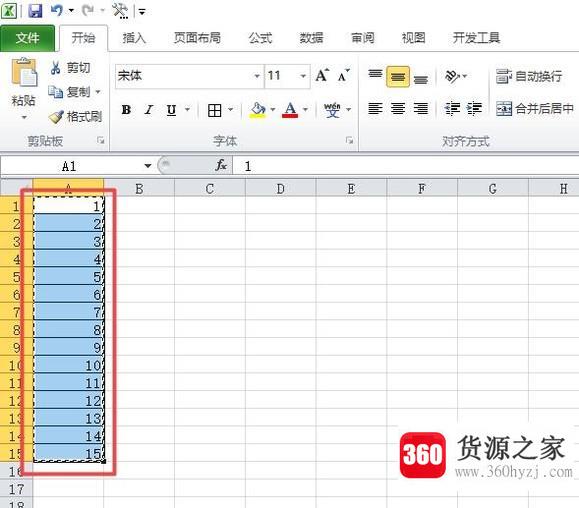Switch to the 数据 Data tab
Screen dimensions: 579x508
point(311,38)
